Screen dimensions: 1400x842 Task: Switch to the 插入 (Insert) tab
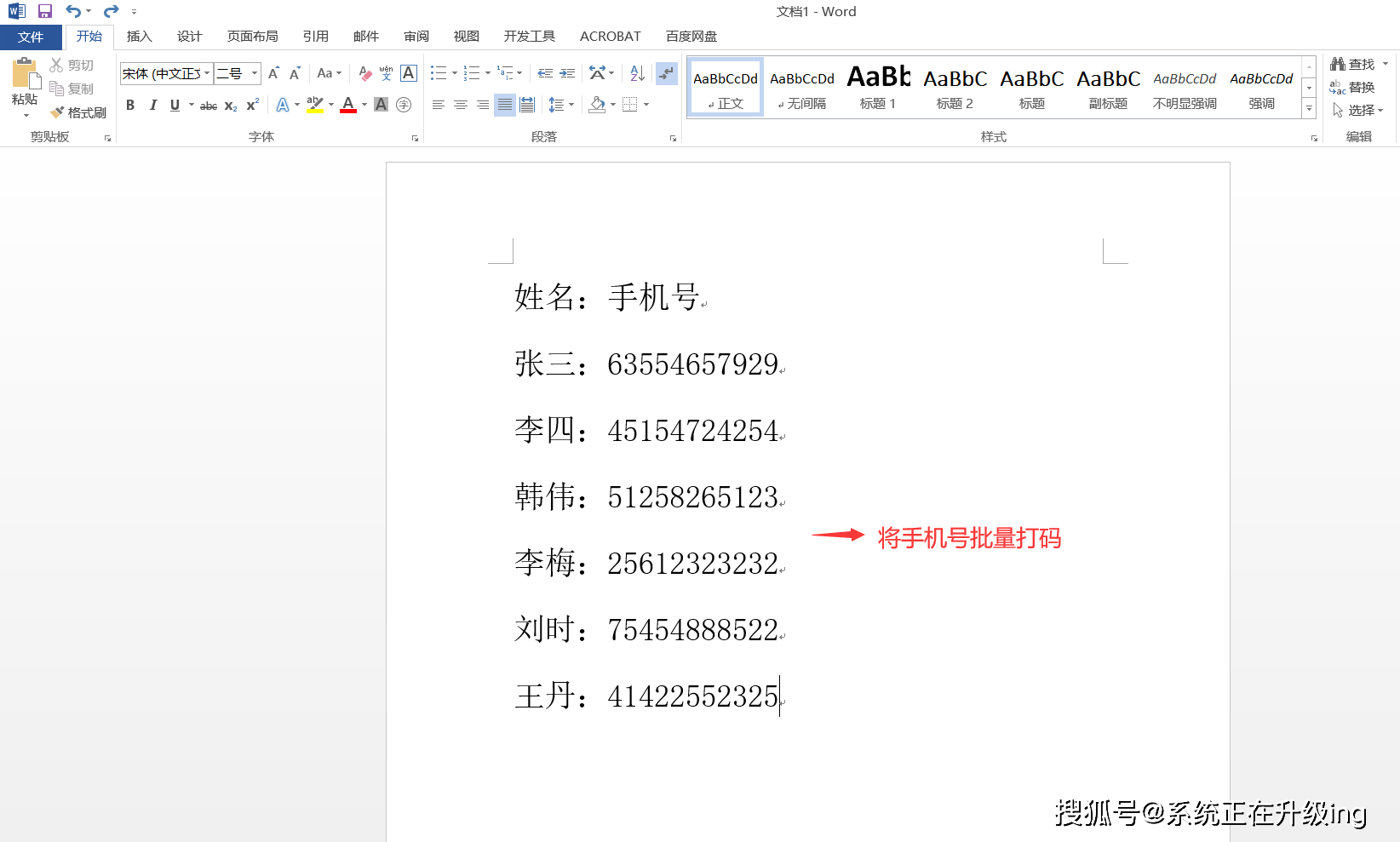coord(139,37)
